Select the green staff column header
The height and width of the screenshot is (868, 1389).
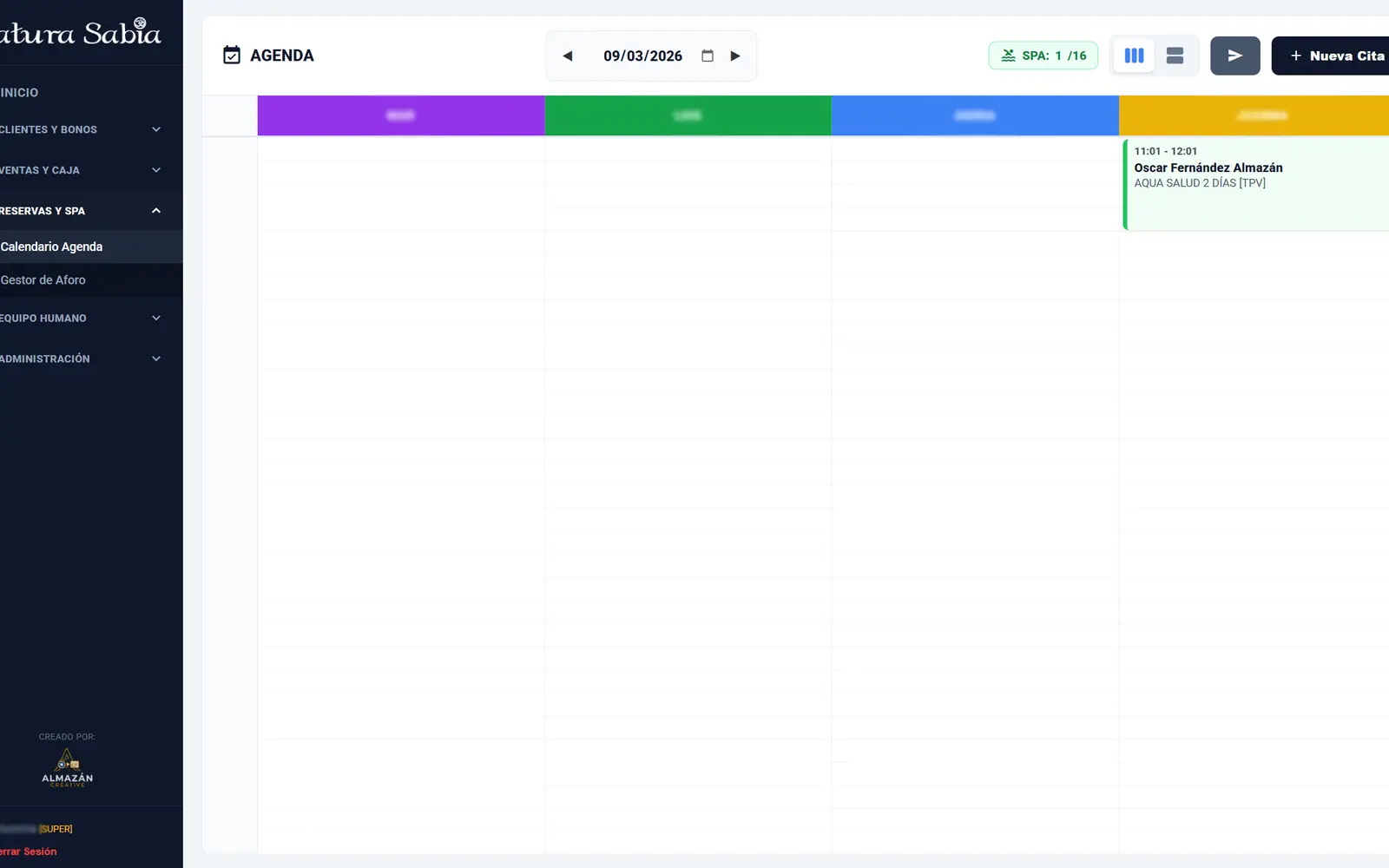688,115
